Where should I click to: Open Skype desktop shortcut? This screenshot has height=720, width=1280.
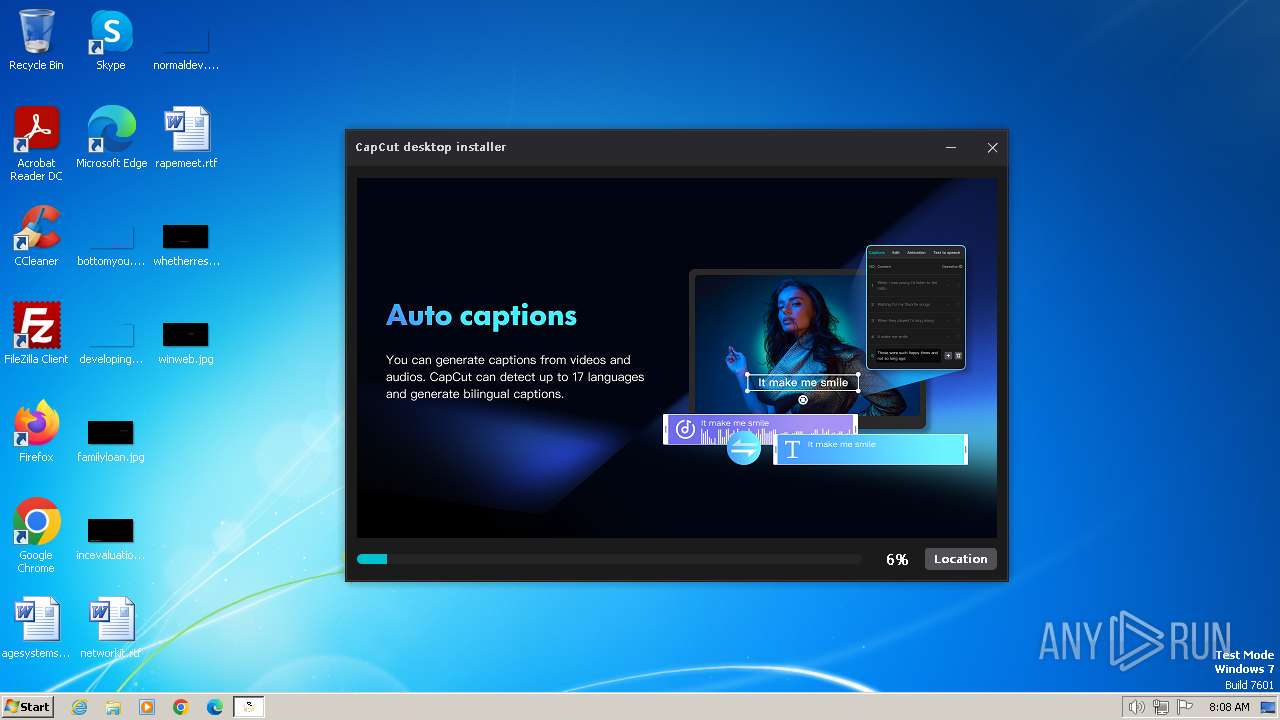111,41
